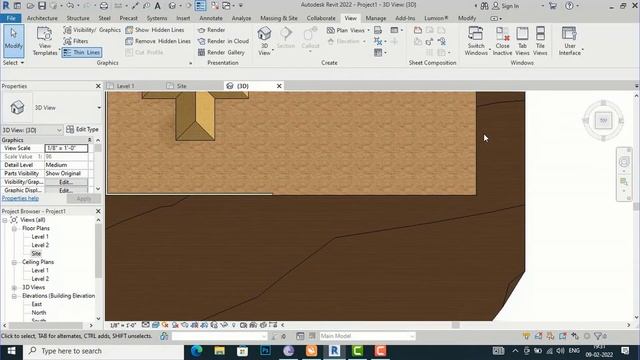Click the Revit taskbar icon
The width and height of the screenshot is (640, 360).
pyautogui.click(x=334, y=351)
